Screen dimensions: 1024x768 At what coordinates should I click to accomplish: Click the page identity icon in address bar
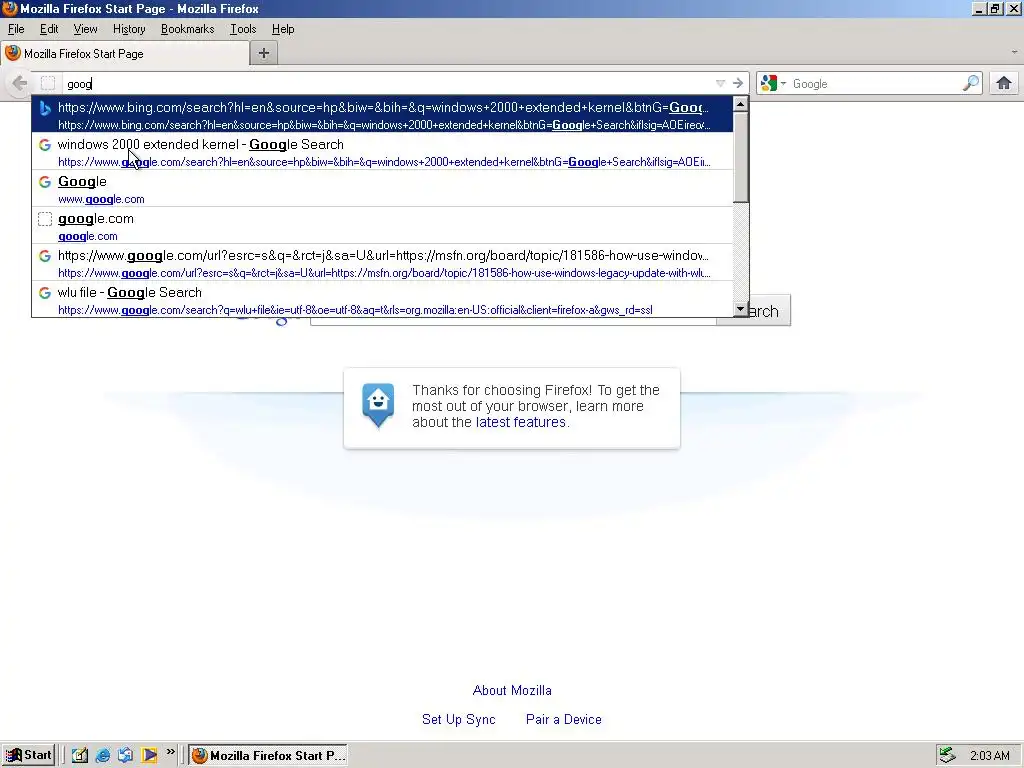48,84
